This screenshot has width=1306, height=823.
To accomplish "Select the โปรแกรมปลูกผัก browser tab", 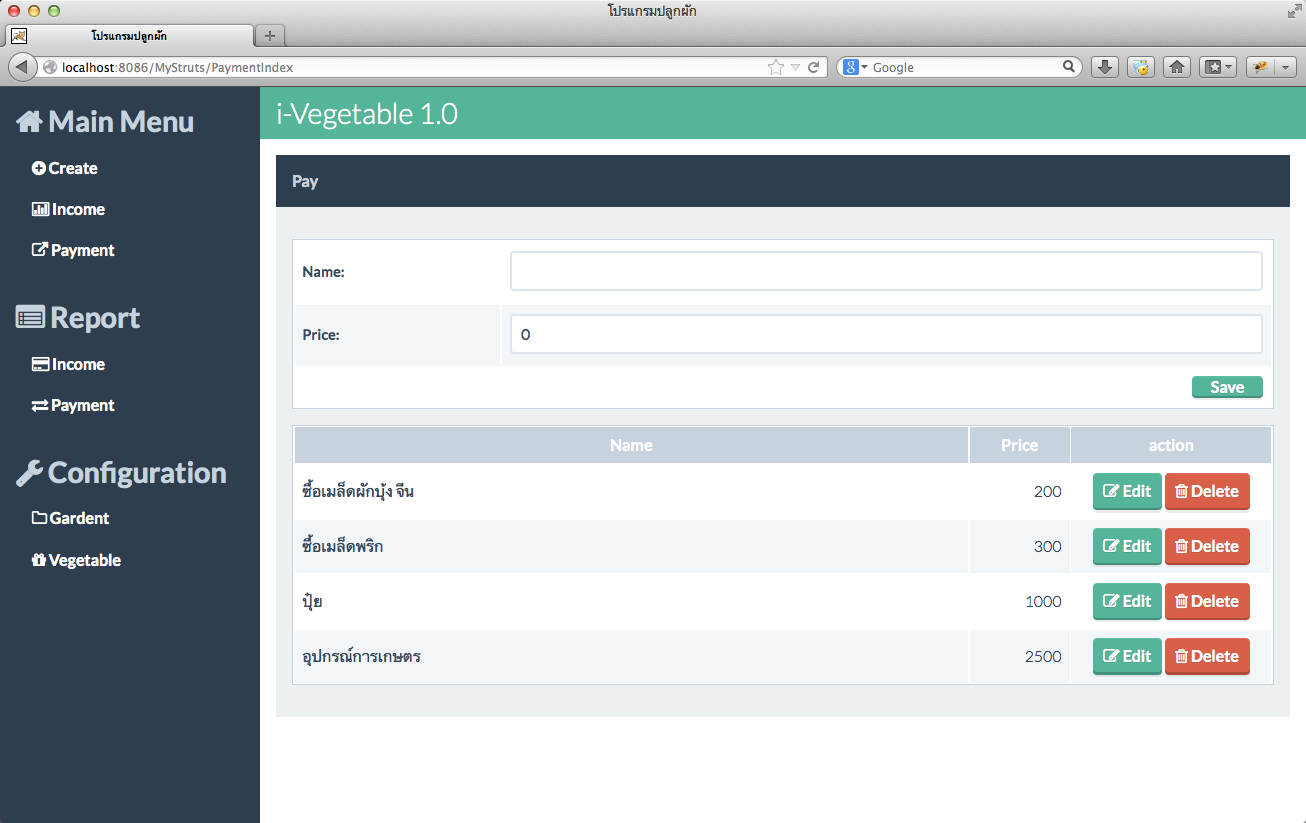I will point(130,35).
